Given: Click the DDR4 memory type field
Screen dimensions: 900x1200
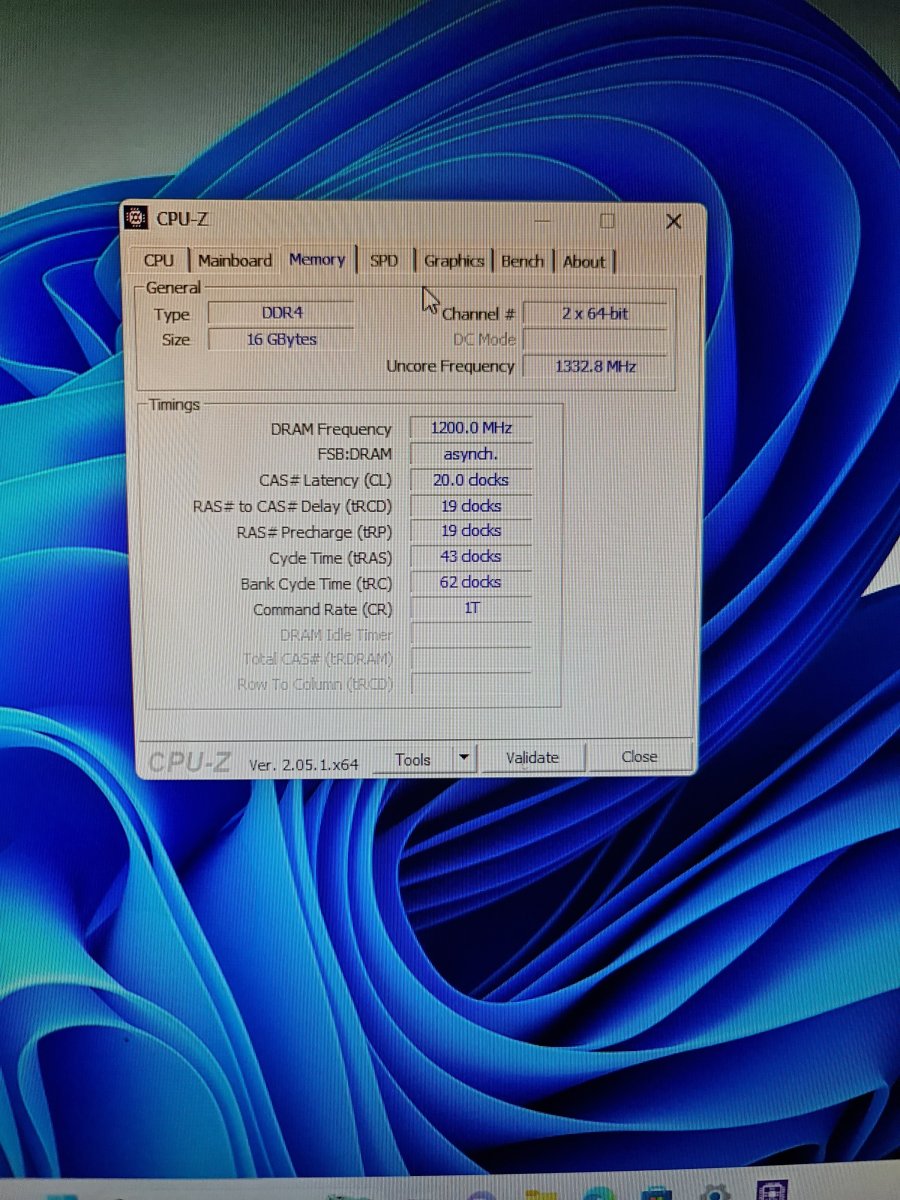Looking at the screenshot, I should click(281, 313).
